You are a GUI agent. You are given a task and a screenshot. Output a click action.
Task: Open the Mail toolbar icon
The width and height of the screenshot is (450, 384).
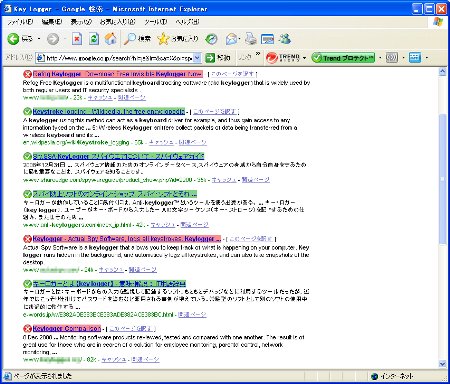[x=231, y=39]
